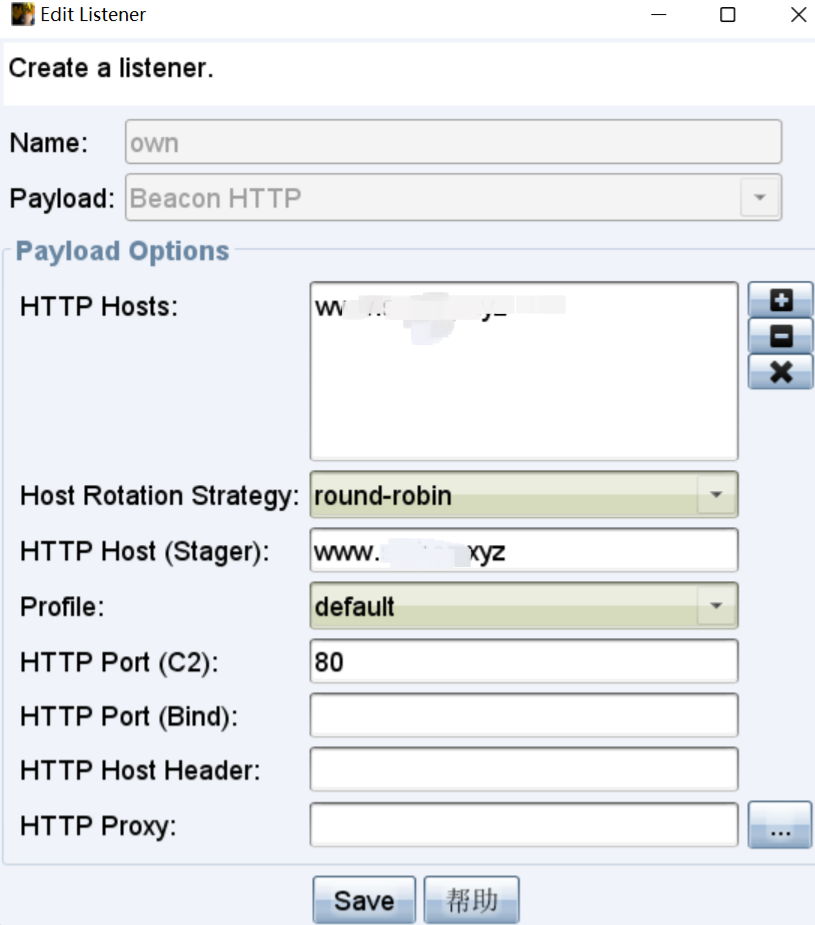This screenshot has width=815, height=925.
Task: Close the Edit Listener dialog
Action: (x=797, y=15)
